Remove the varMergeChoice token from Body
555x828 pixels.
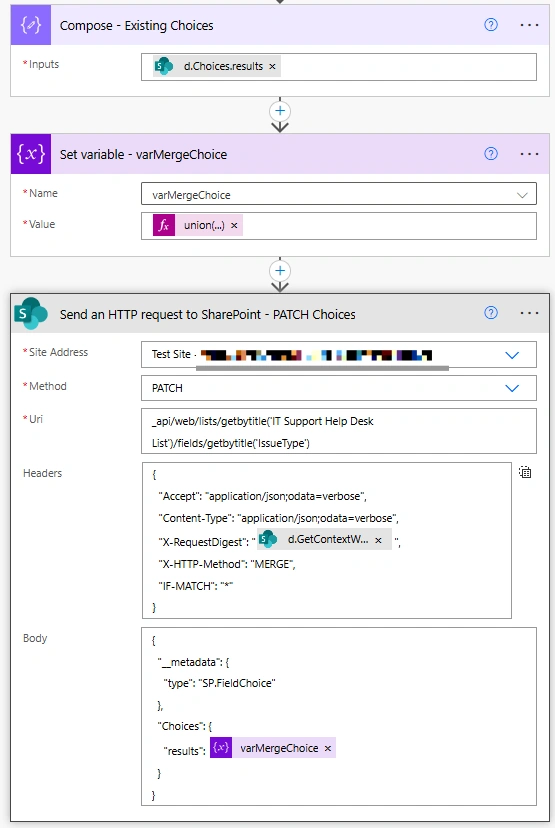[x=328, y=748]
